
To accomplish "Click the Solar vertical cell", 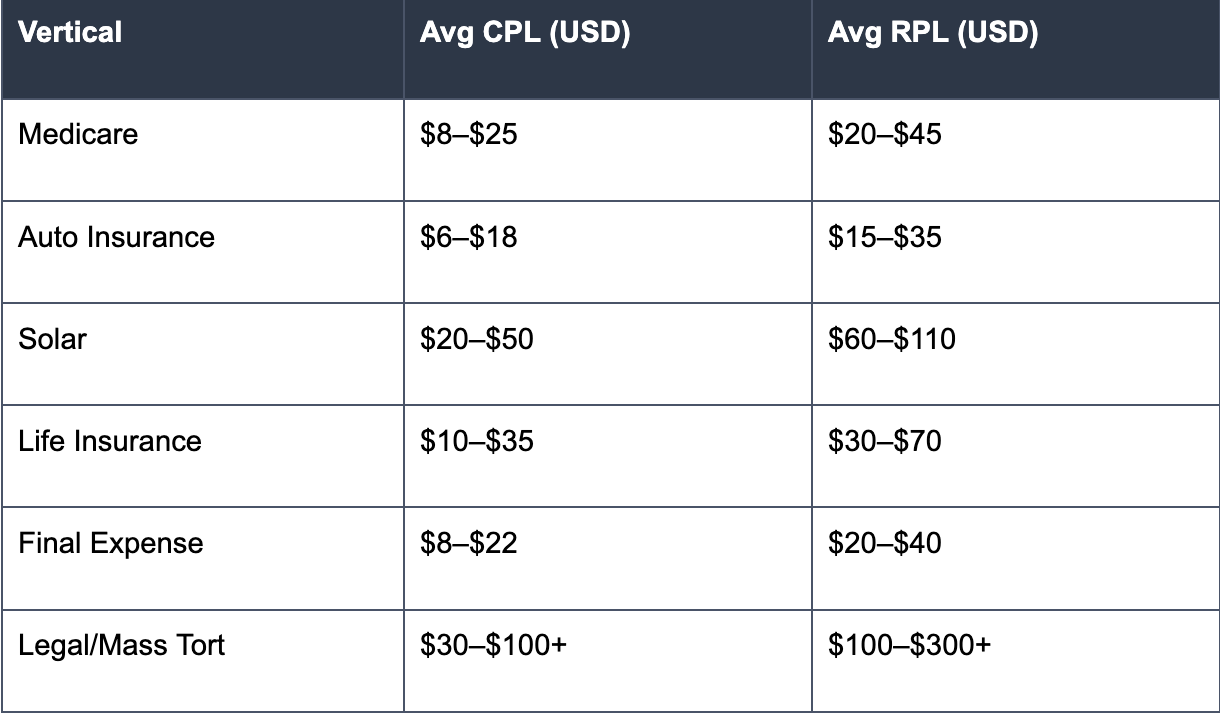I will [x=202, y=354].
